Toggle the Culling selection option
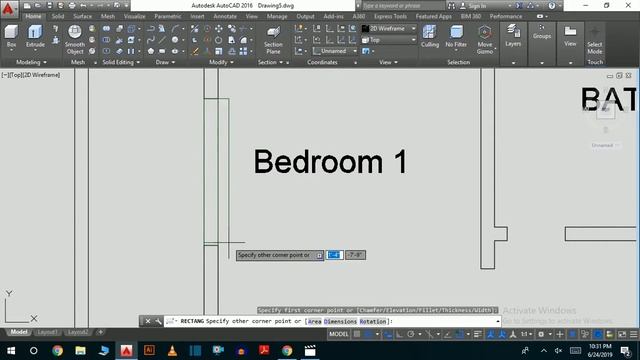Image resolution: width=640 pixels, height=360 pixels. click(x=429, y=36)
